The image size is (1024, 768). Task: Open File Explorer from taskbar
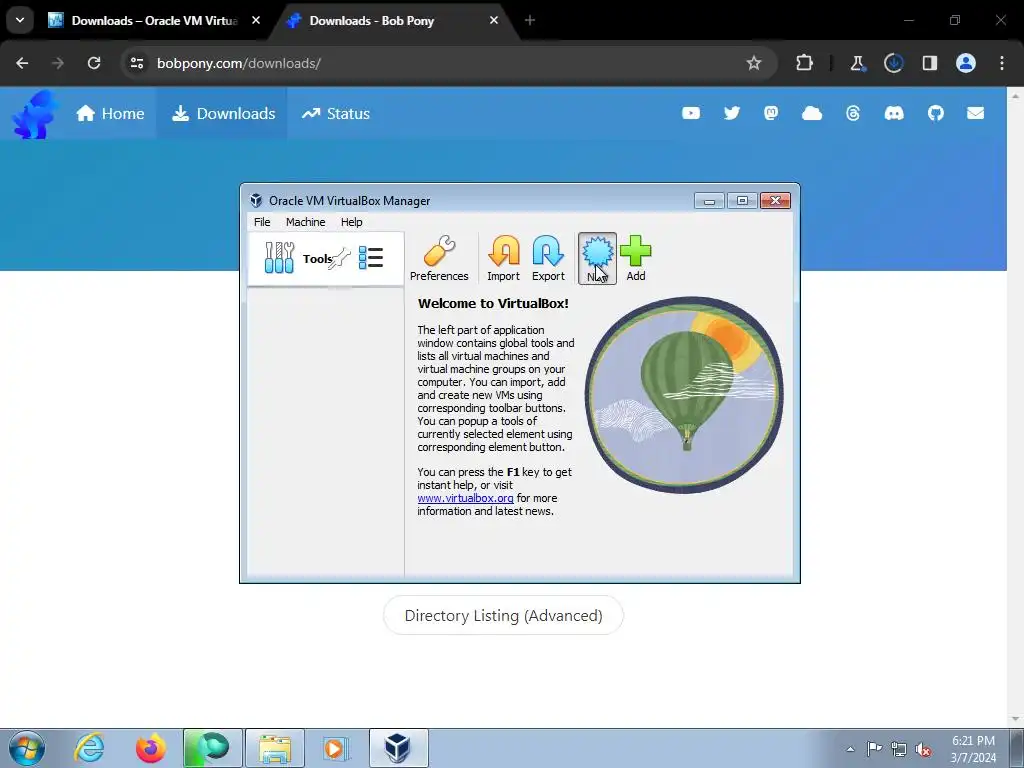coord(275,748)
